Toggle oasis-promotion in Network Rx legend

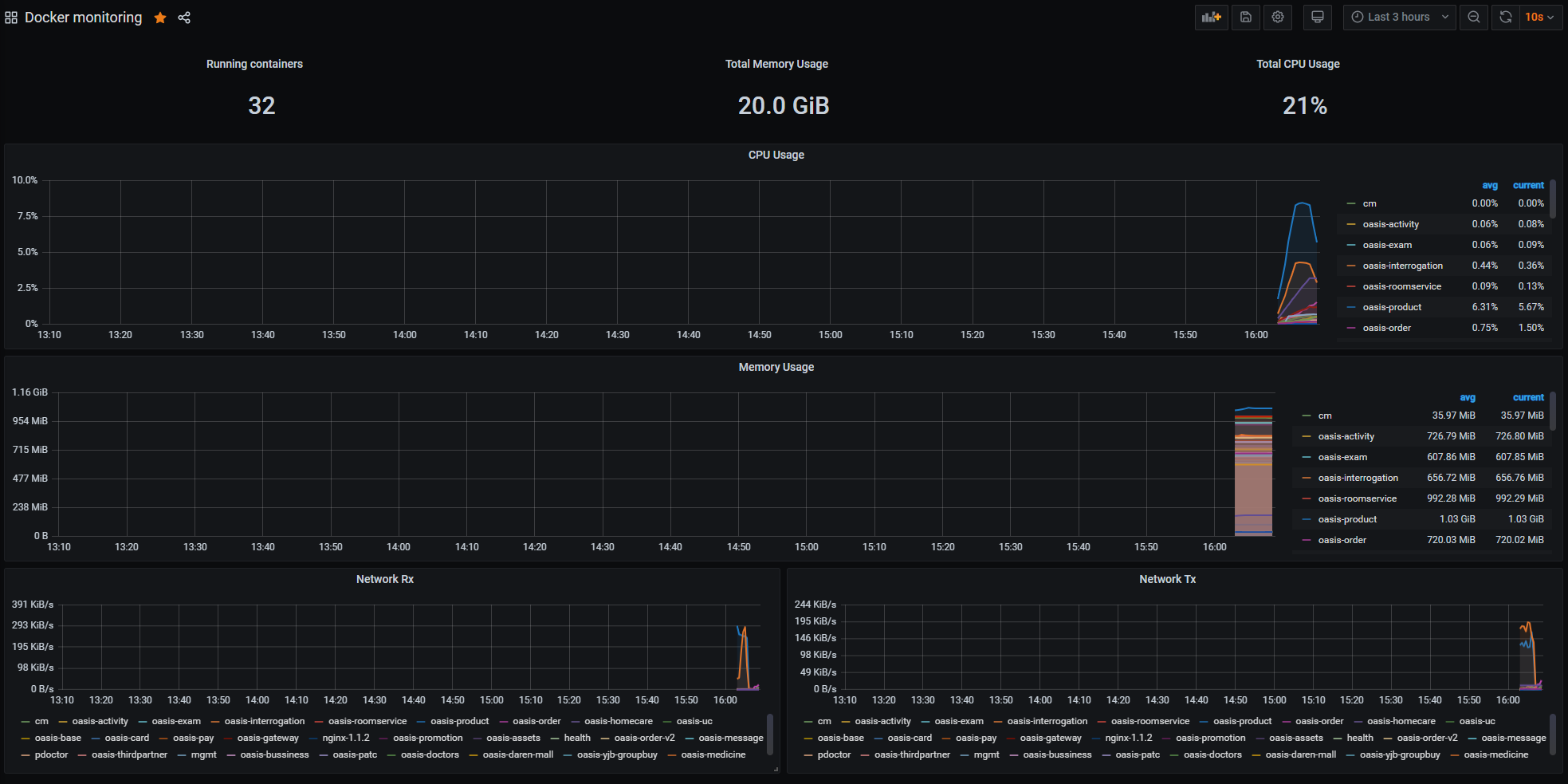427,738
